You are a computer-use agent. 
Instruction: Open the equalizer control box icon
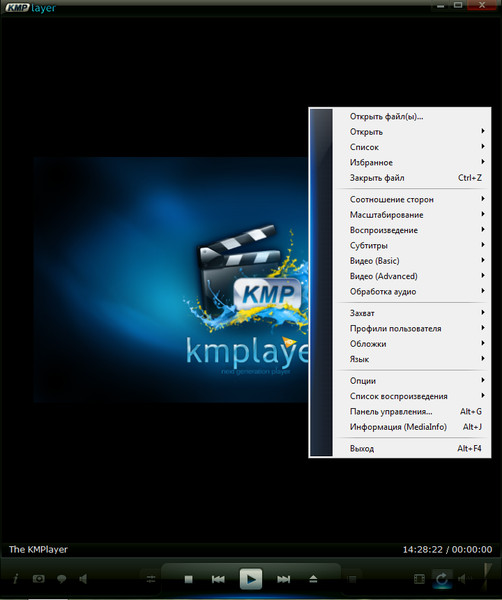[x=151, y=579]
